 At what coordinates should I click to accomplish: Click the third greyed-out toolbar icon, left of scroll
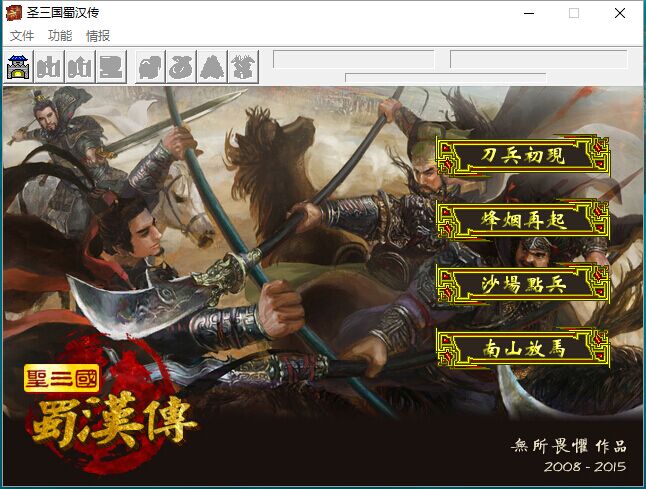80,67
